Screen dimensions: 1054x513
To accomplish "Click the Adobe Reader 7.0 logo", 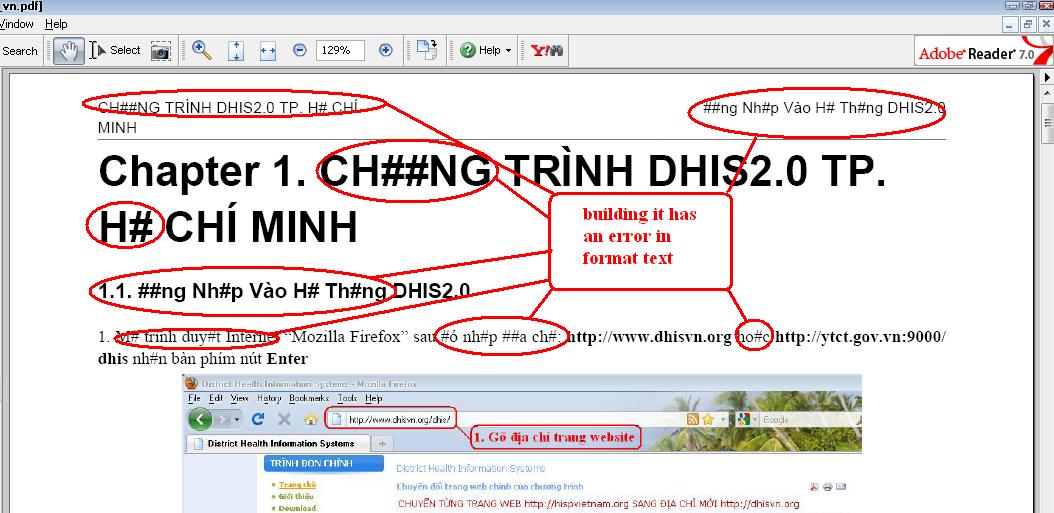I will (983, 52).
